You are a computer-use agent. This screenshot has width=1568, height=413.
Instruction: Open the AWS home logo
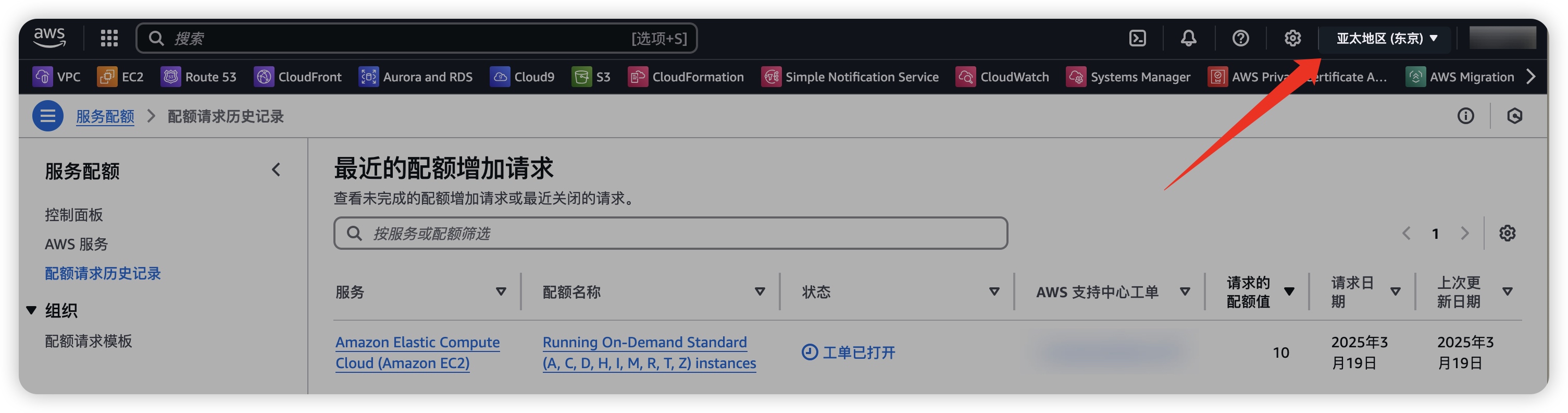49,38
